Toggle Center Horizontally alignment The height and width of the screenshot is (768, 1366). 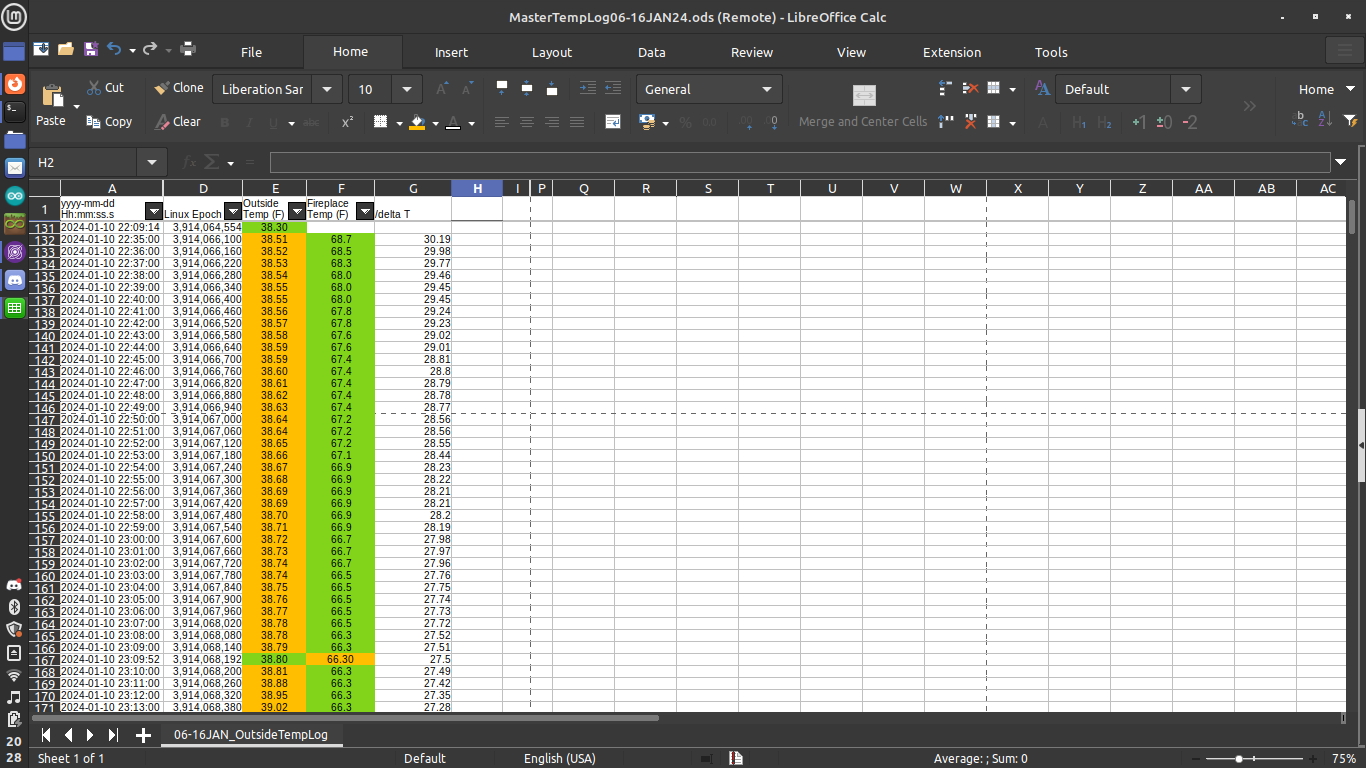pos(527,122)
